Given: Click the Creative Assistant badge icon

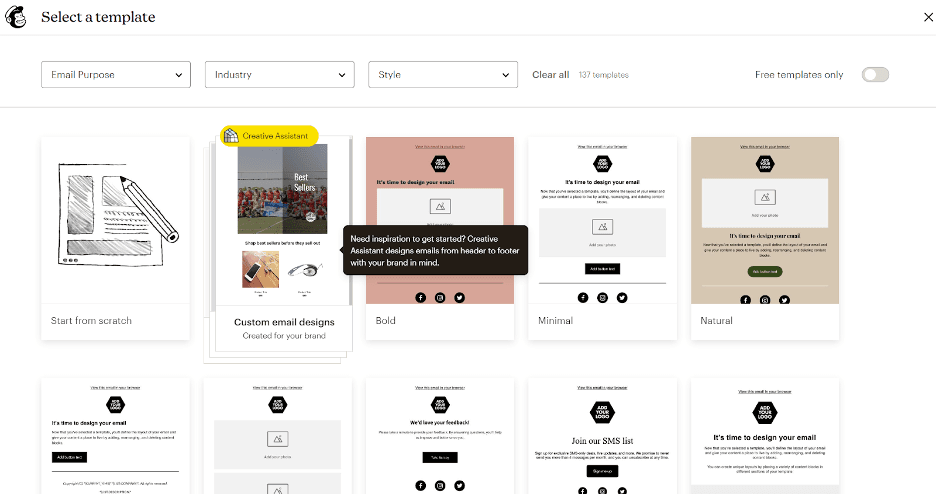Looking at the screenshot, I should [x=231, y=136].
